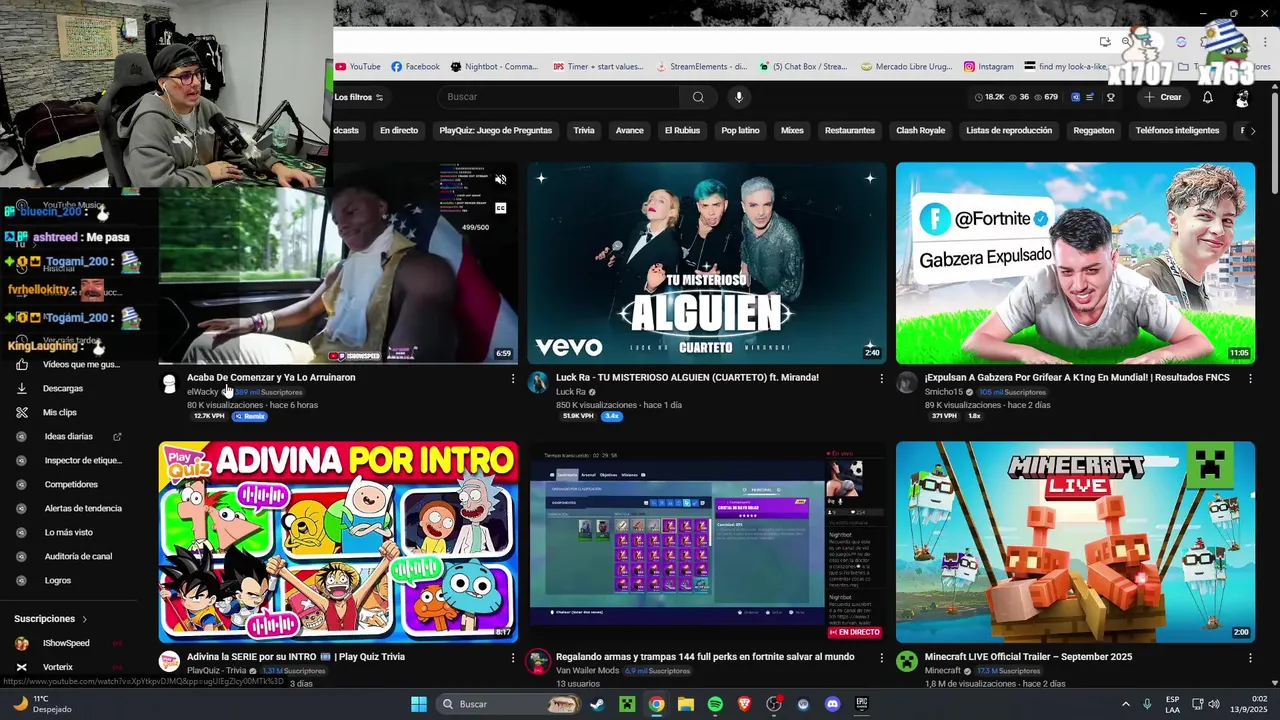Image resolution: width=1280 pixels, height=720 pixels.
Task: Select the Listas de reproducción chip
Action: click(1009, 131)
